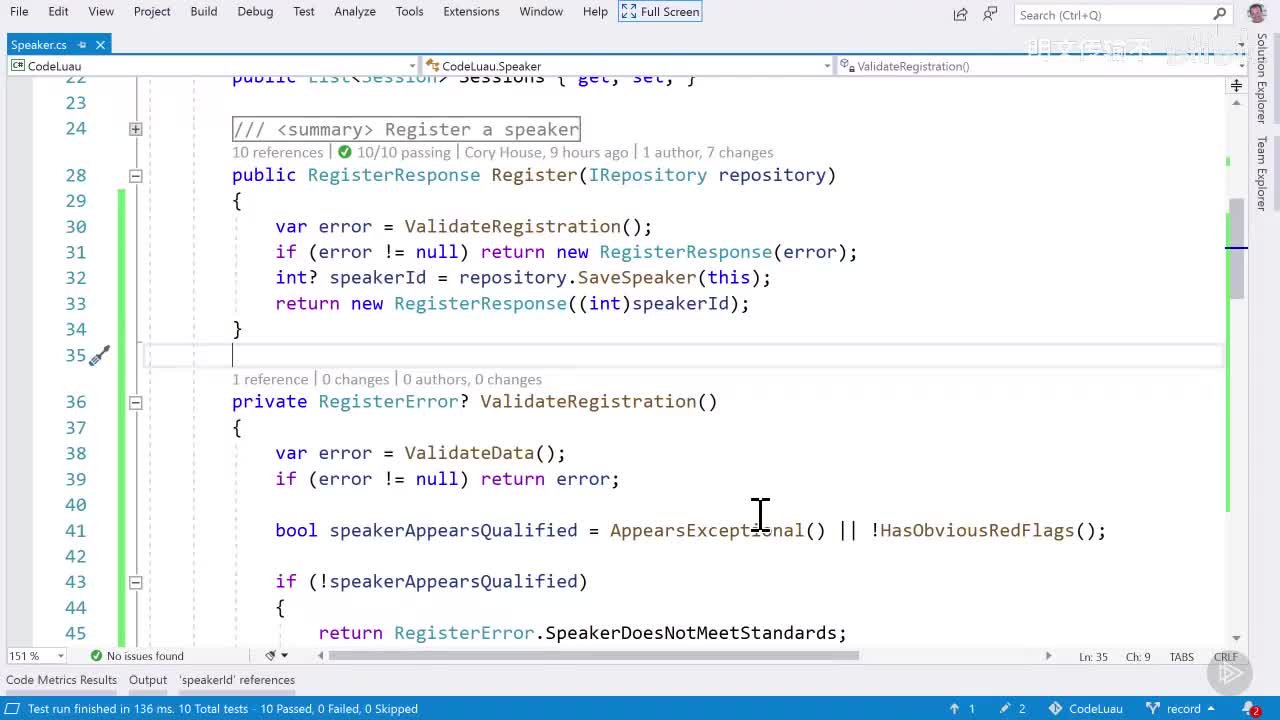Open the code cleanup profile dropdown arrow
Viewport: 1280px width, 720px height.
(285, 656)
